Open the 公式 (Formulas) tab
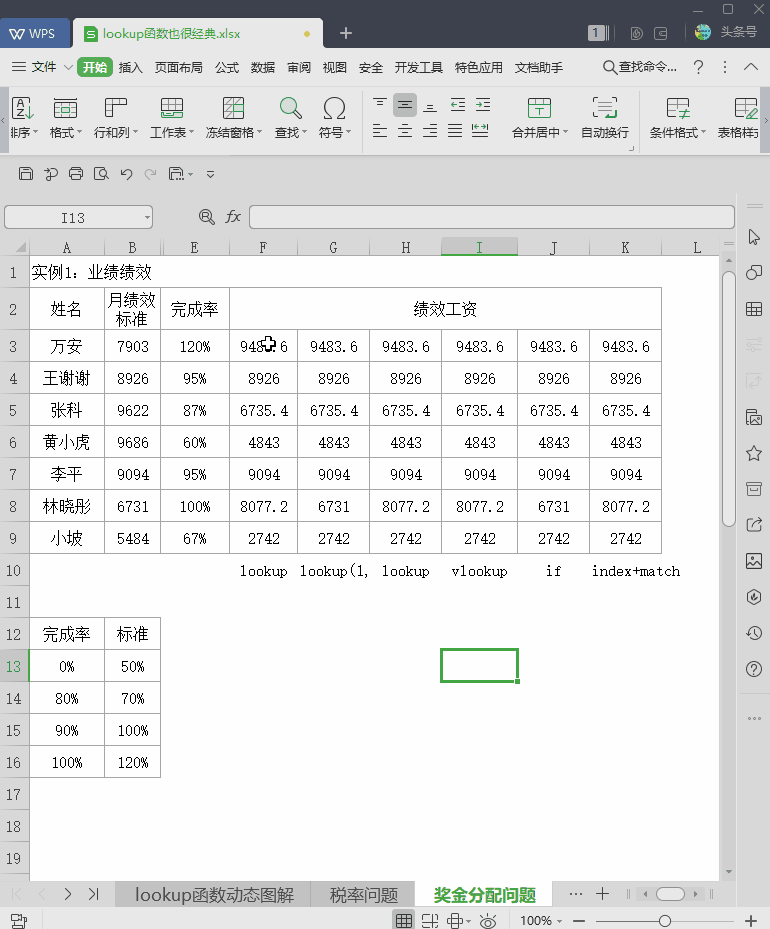This screenshot has width=770, height=929. click(227, 68)
